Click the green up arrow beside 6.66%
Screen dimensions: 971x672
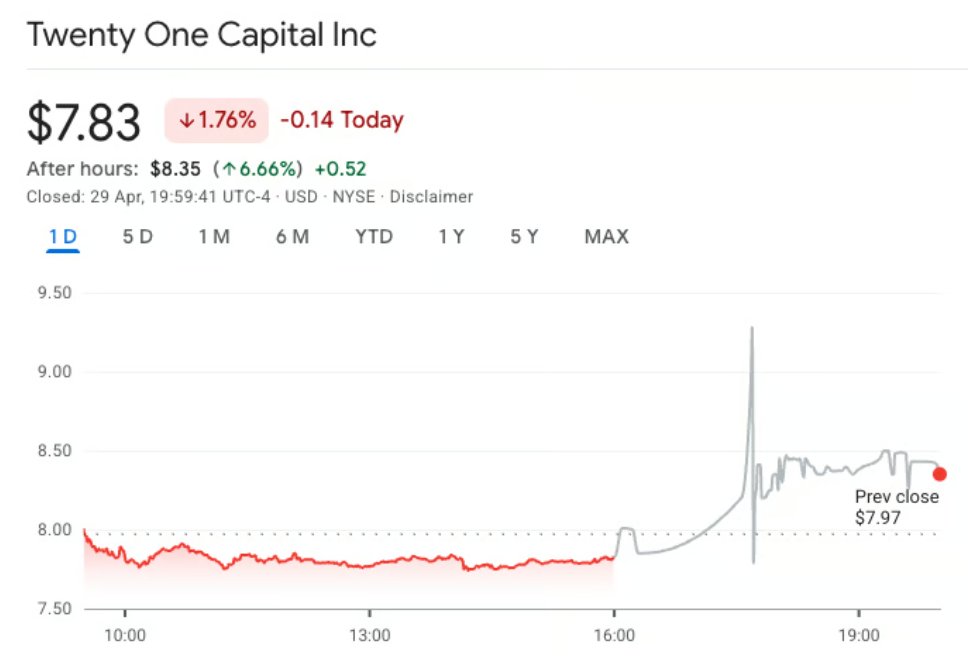pos(229,169)
